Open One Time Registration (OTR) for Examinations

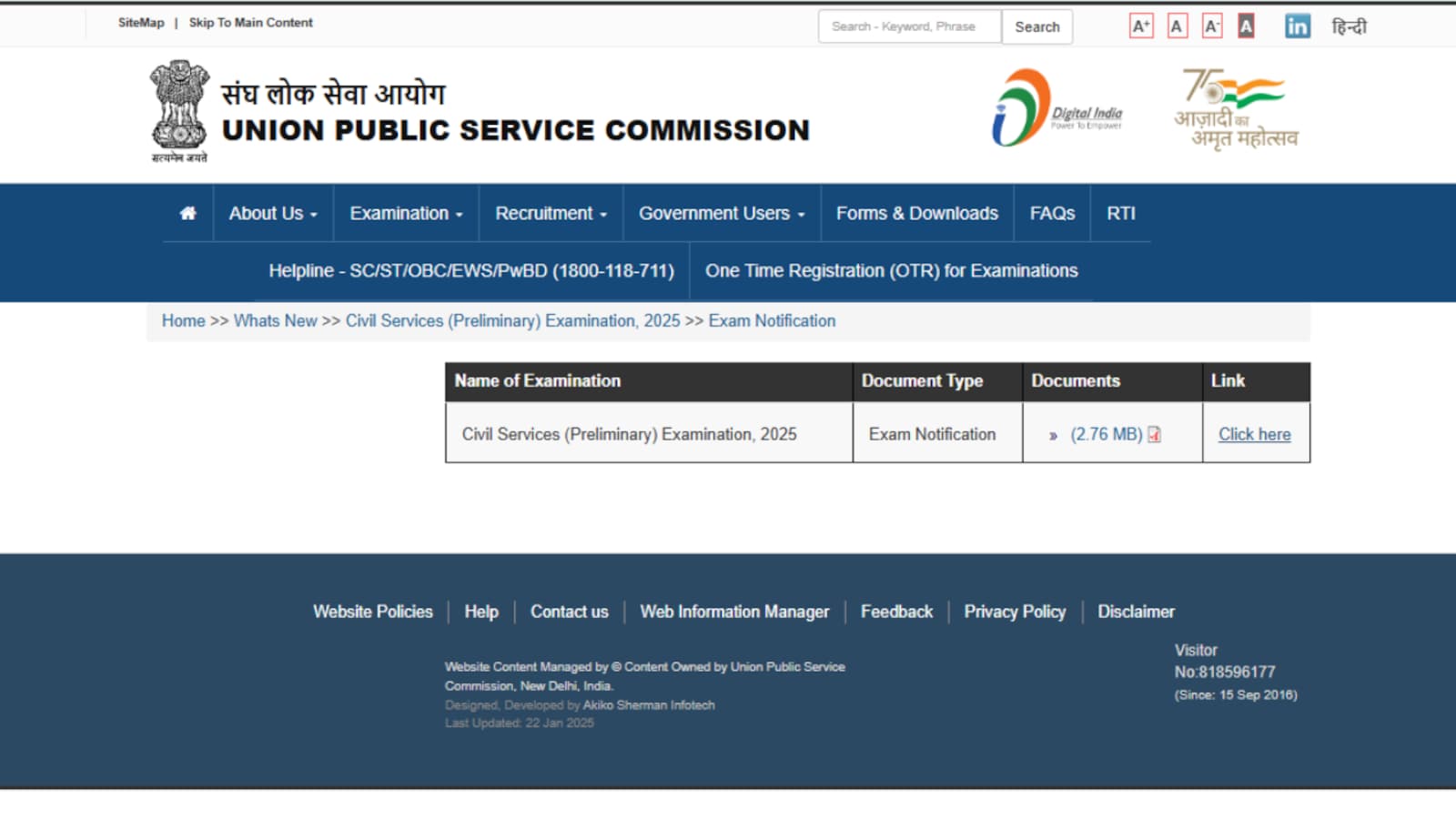pyautogui.click(x=891, y=270)
